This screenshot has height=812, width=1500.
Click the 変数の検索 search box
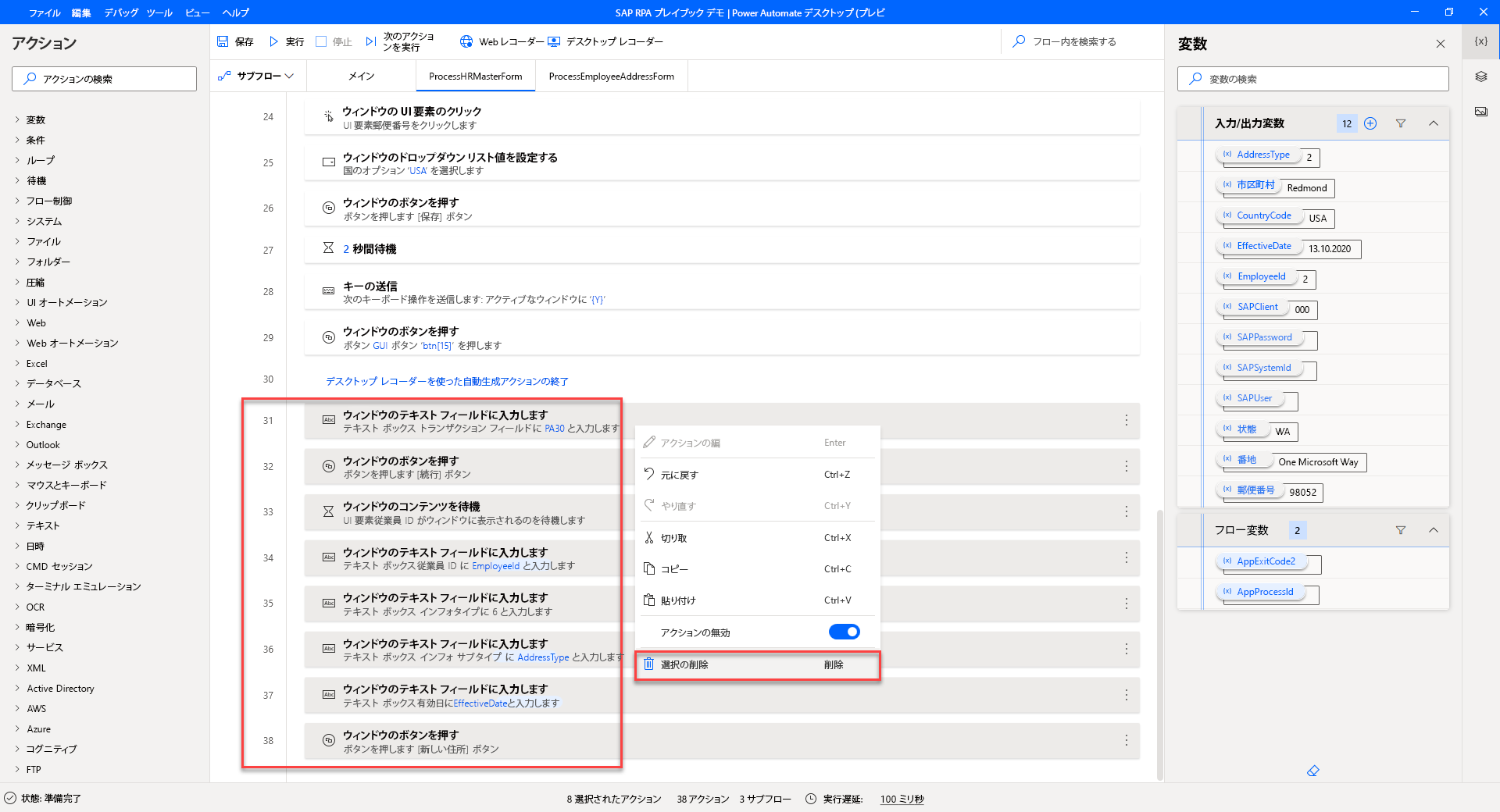tap(1312, 79)
